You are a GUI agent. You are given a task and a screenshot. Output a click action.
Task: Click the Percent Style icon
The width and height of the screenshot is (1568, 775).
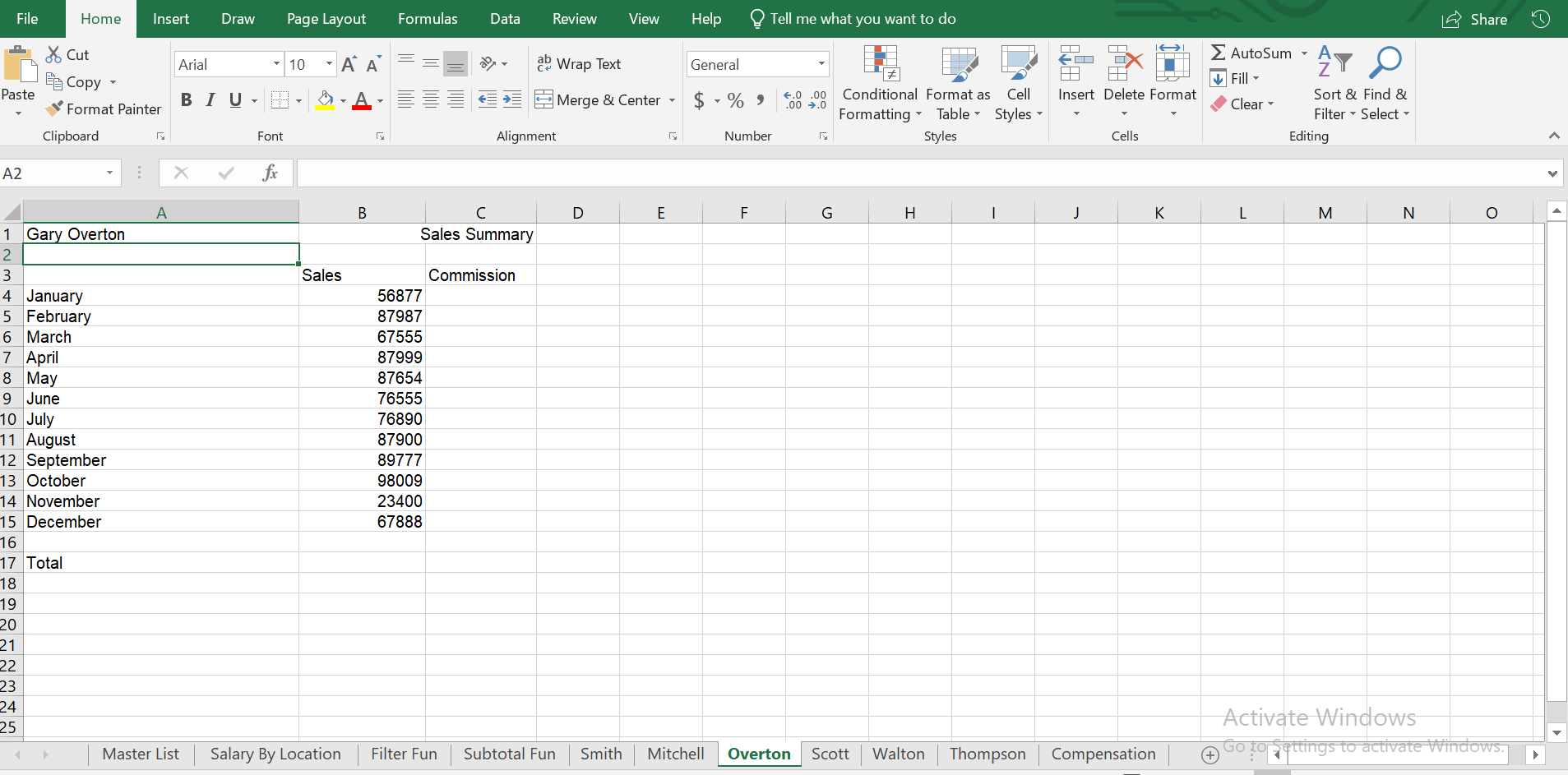[736, 100]
